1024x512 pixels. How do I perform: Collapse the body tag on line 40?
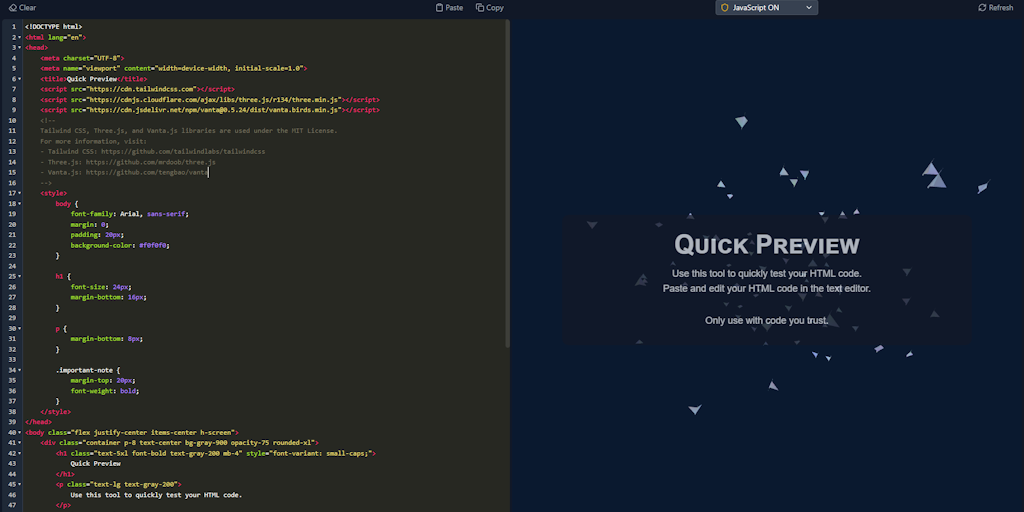19,432
